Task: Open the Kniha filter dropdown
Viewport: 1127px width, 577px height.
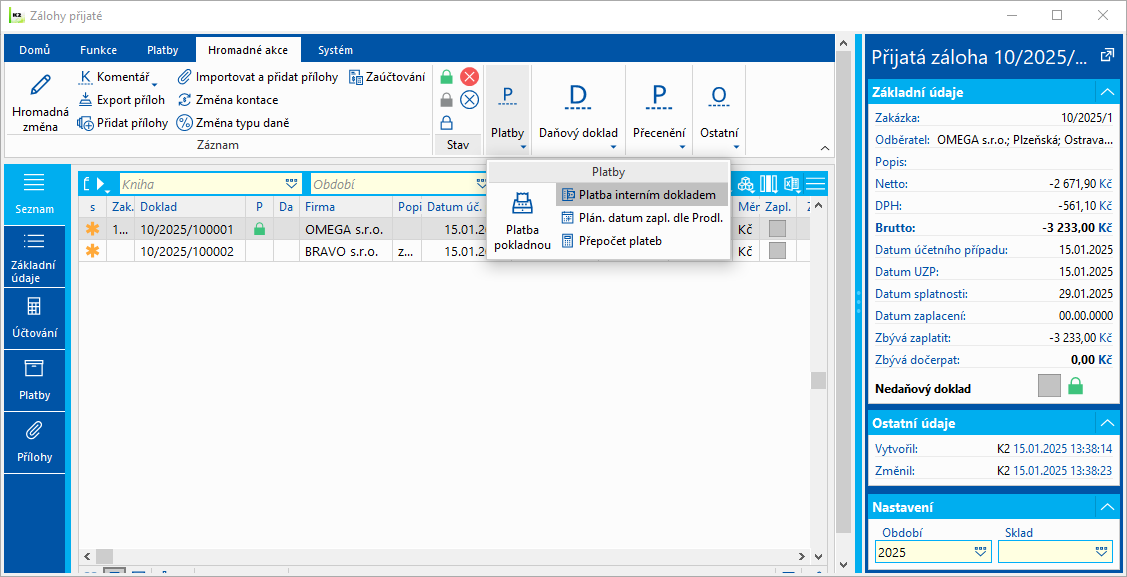Action: click(x=291, y=184)
